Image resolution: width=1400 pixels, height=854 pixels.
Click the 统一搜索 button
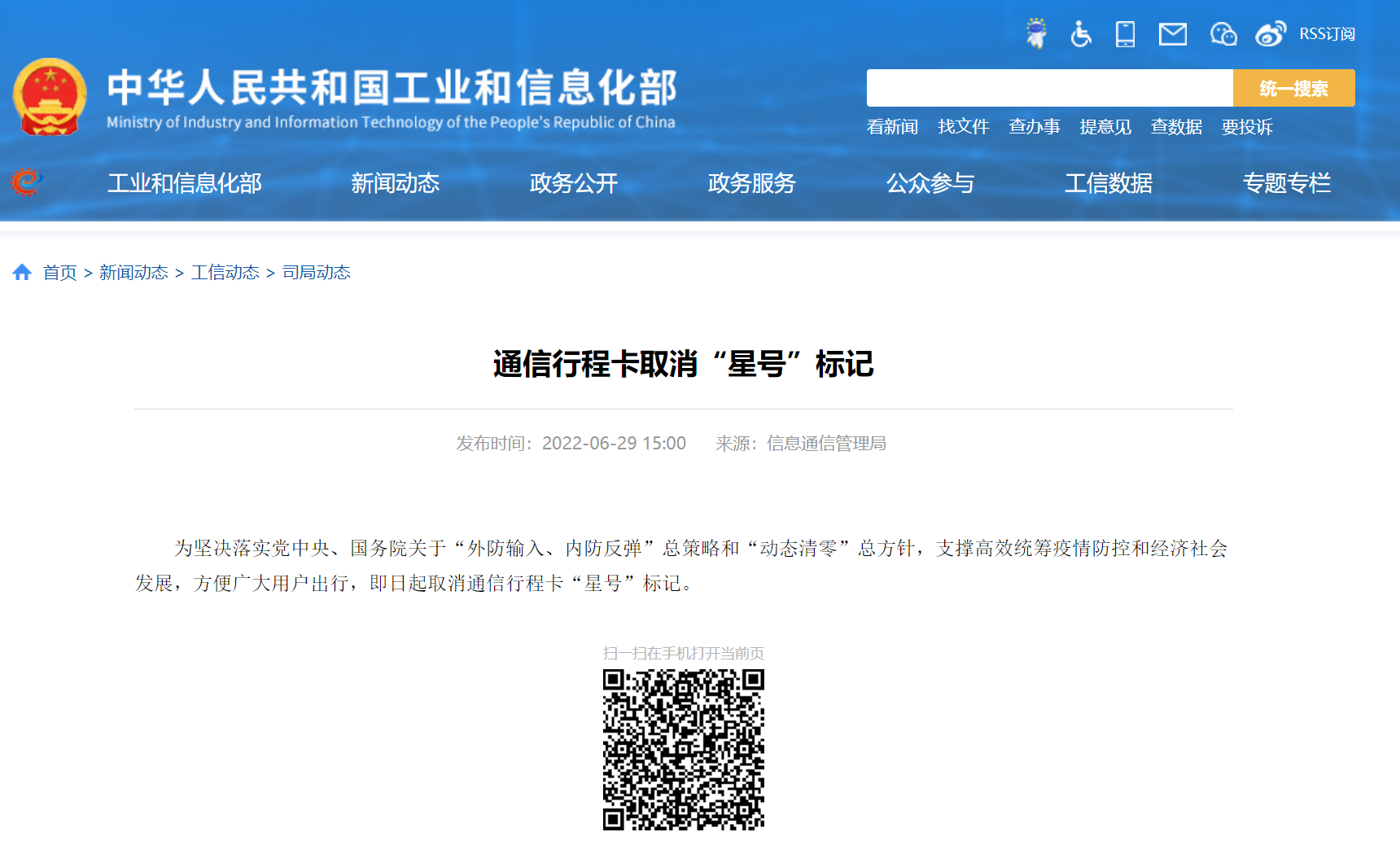click(x=1293, y=88)
